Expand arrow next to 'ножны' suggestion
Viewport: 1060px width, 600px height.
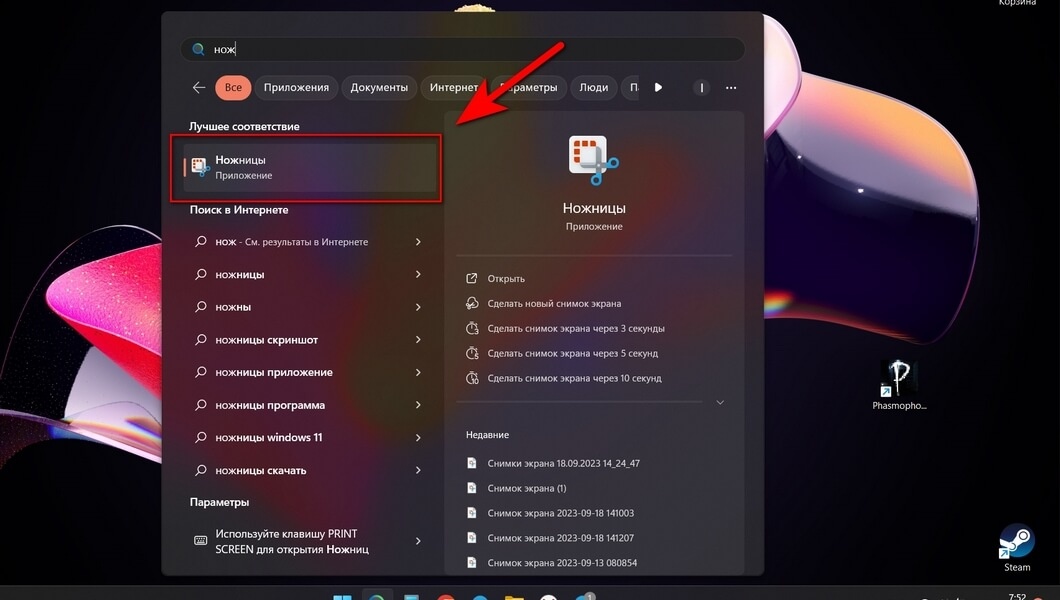coord(418,307)
